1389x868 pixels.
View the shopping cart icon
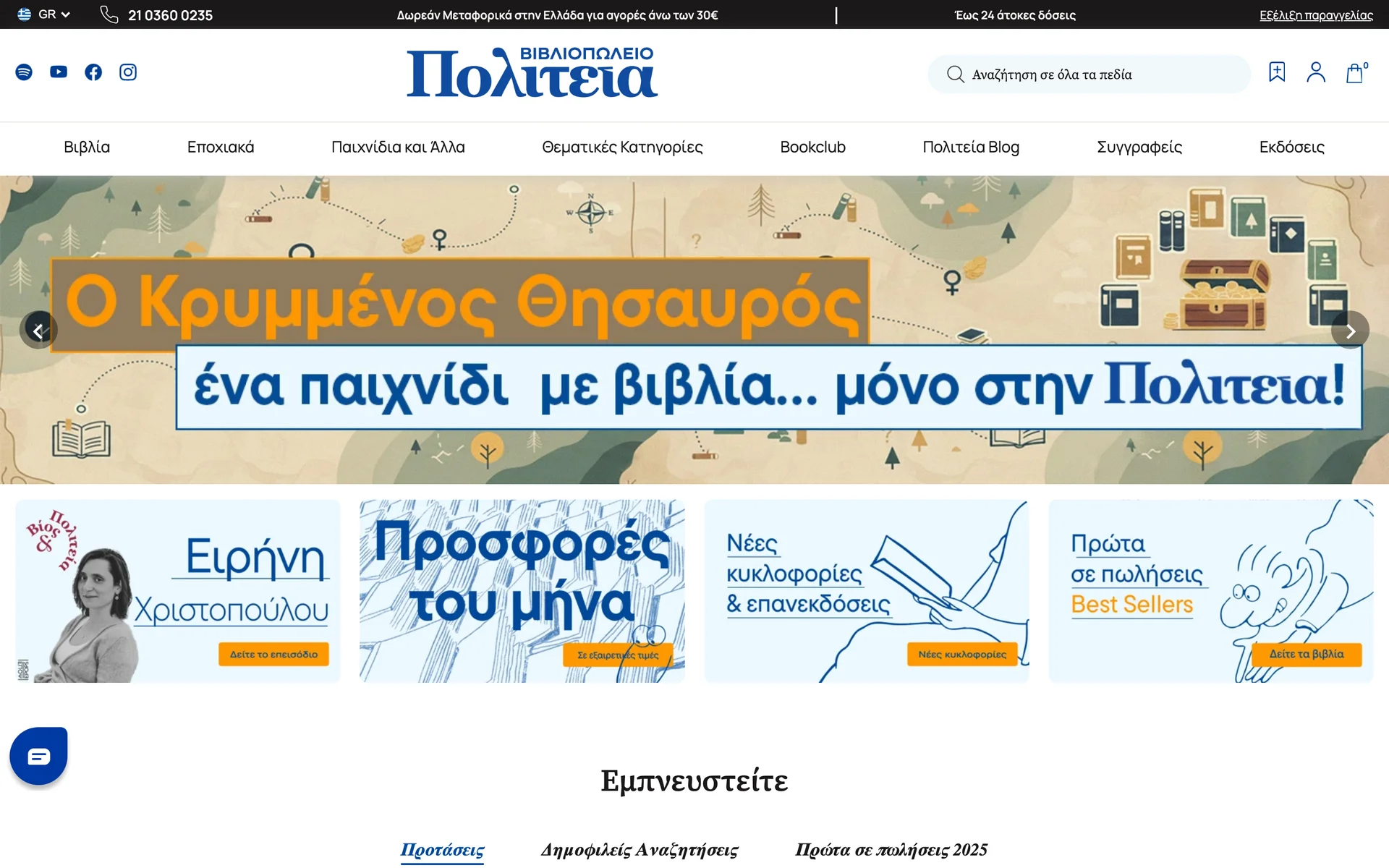coord(1355,72)
